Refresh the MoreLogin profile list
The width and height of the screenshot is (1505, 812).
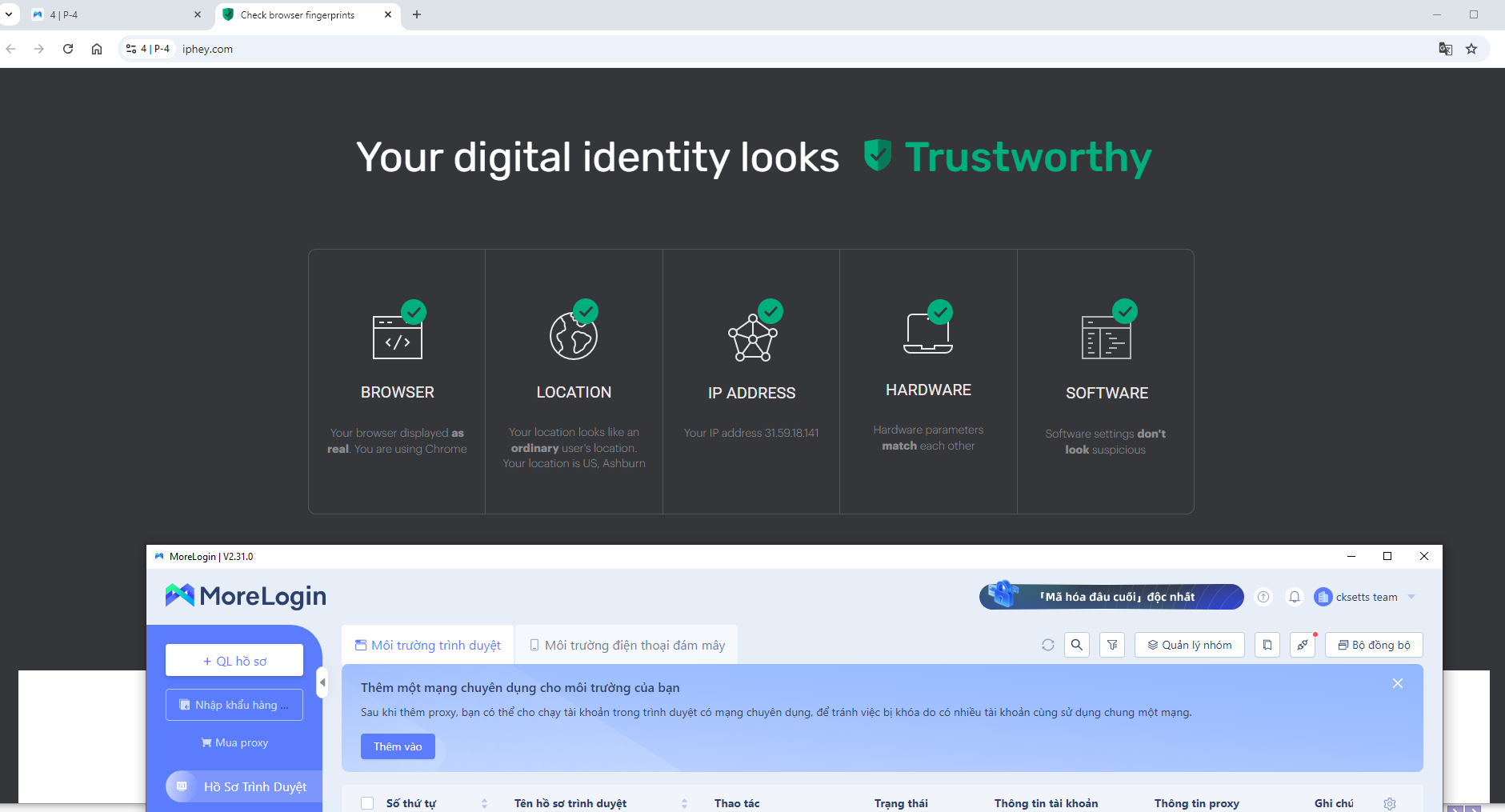[x=1047, y=645]
